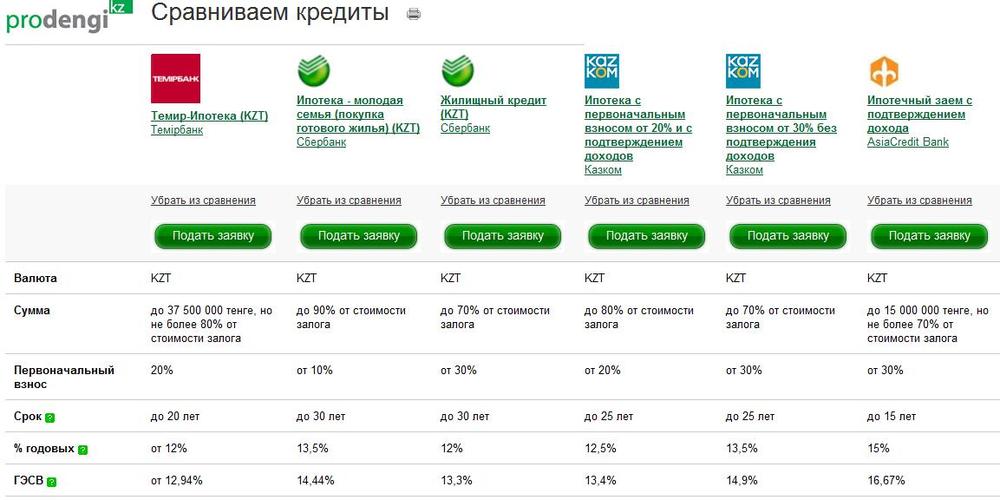Click the printer icon beside the heading
Image resolution: width=1000 pixels, height=500 pixels.
[413, 14]
